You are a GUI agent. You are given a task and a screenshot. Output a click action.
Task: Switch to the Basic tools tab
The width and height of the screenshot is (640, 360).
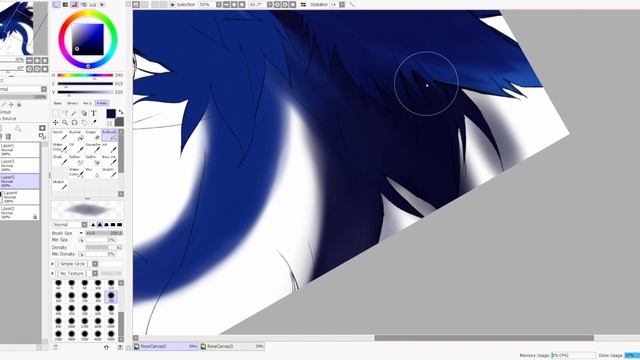[x=58, y=103]
